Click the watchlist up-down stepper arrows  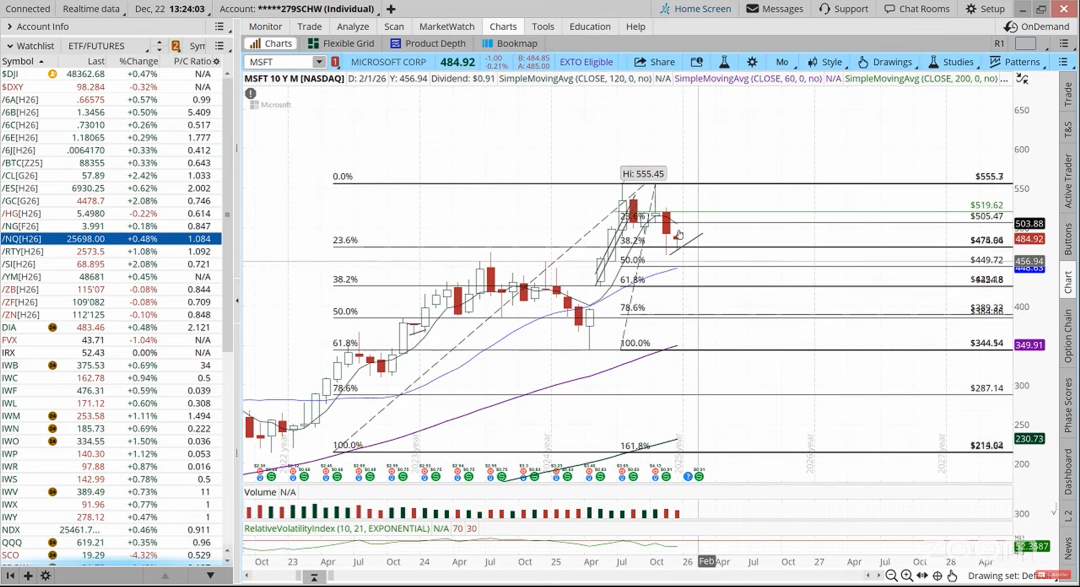pos(159,45)
